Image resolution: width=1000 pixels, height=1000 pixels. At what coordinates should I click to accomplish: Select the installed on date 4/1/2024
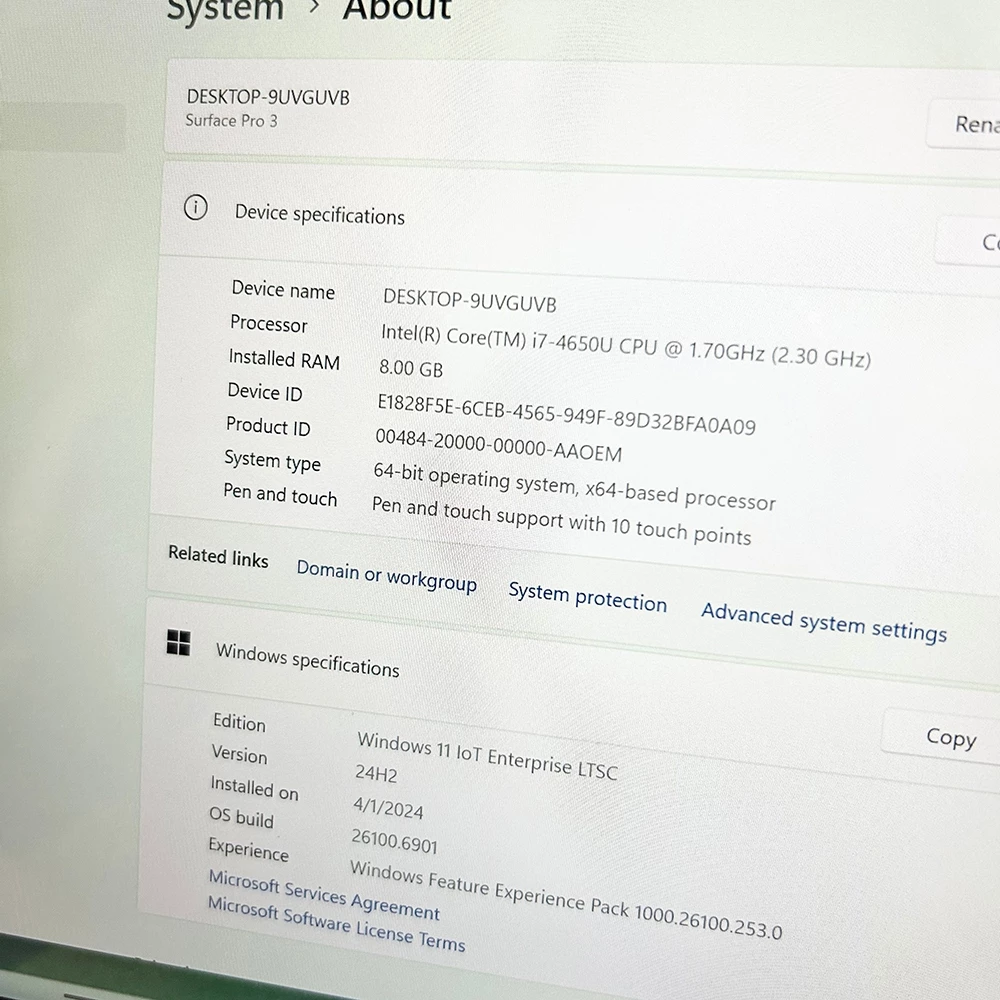tap(388, 807)
